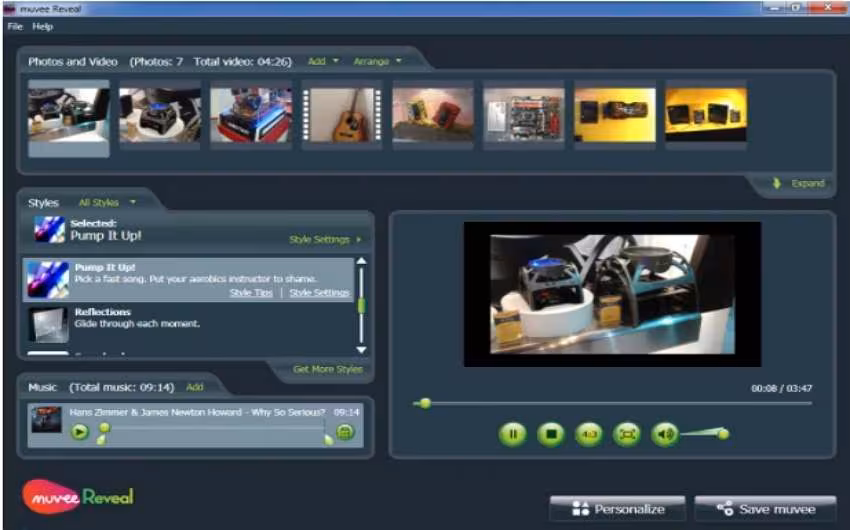Click the styles list scrollbar thumb
The height and width of the screenshot is (530, 850).
[362, 305]
